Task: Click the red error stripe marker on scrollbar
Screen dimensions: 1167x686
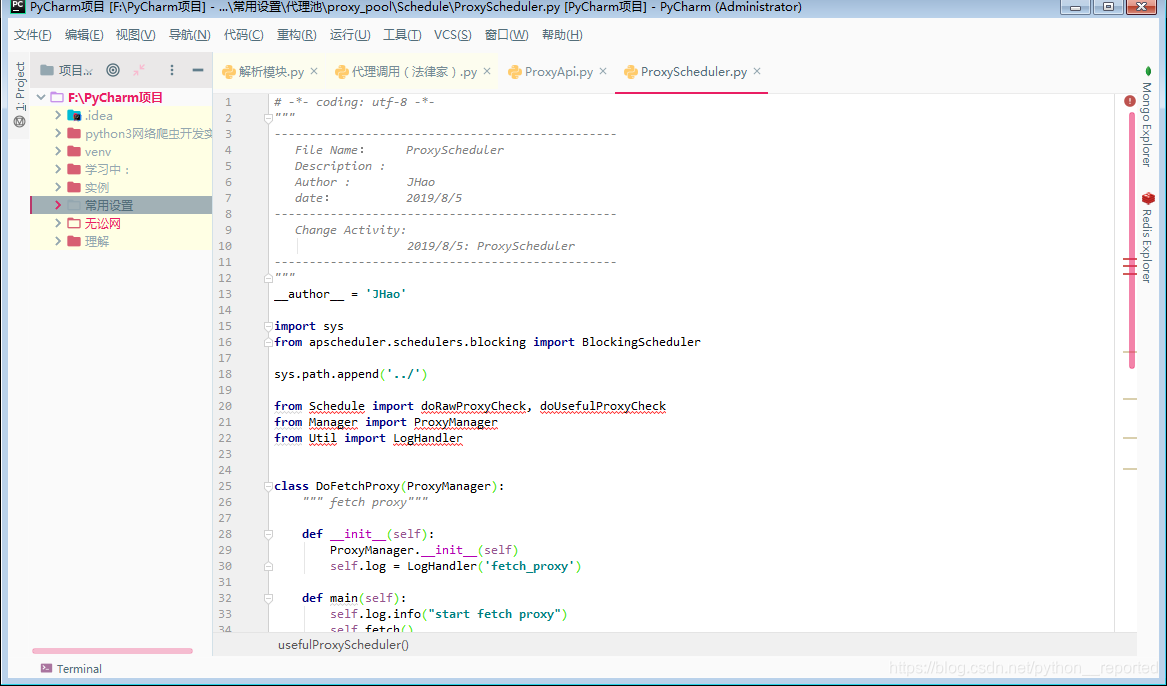Action: click(x=1130, y=266)
